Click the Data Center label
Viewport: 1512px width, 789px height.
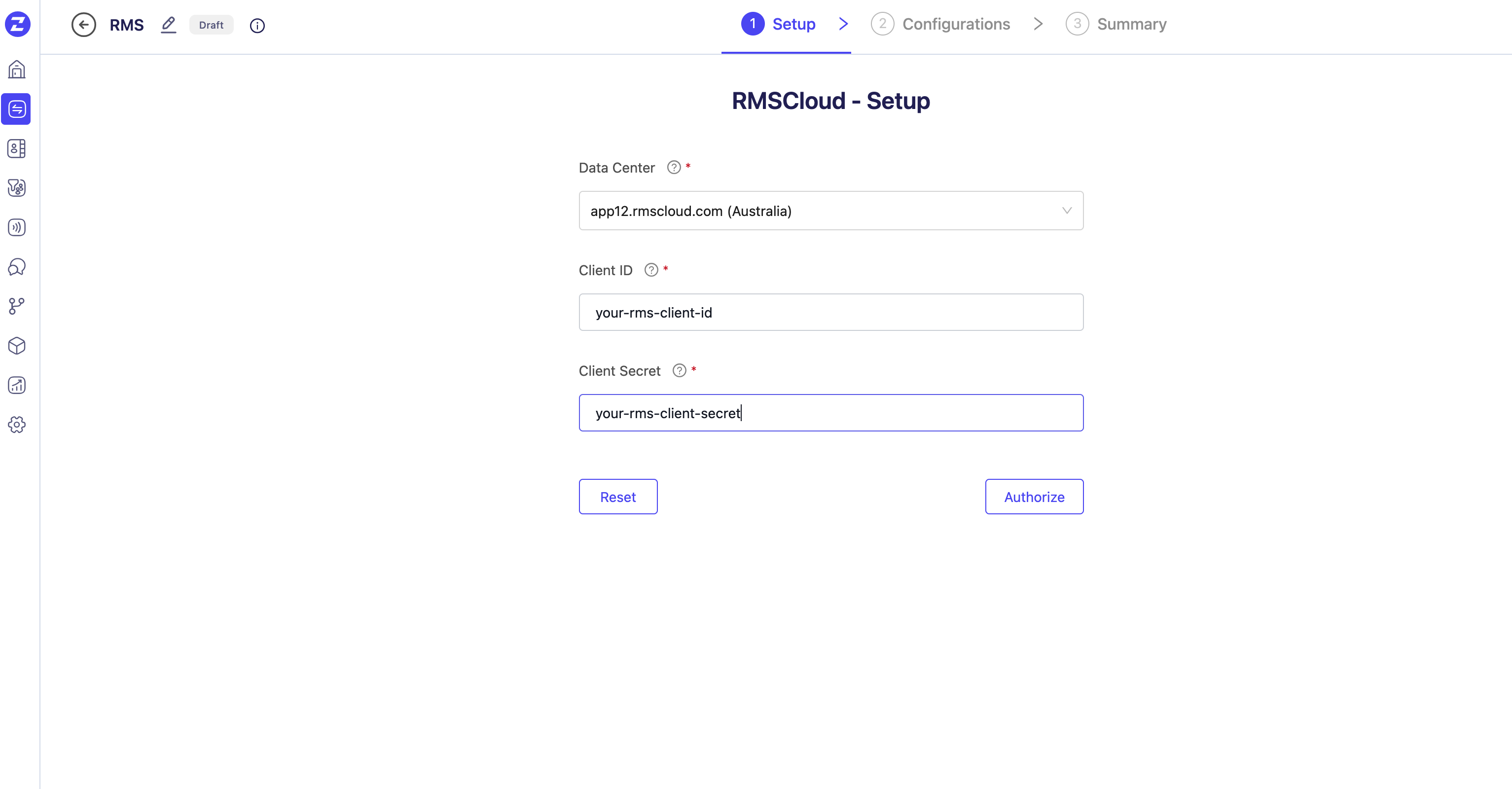[616, 168]
